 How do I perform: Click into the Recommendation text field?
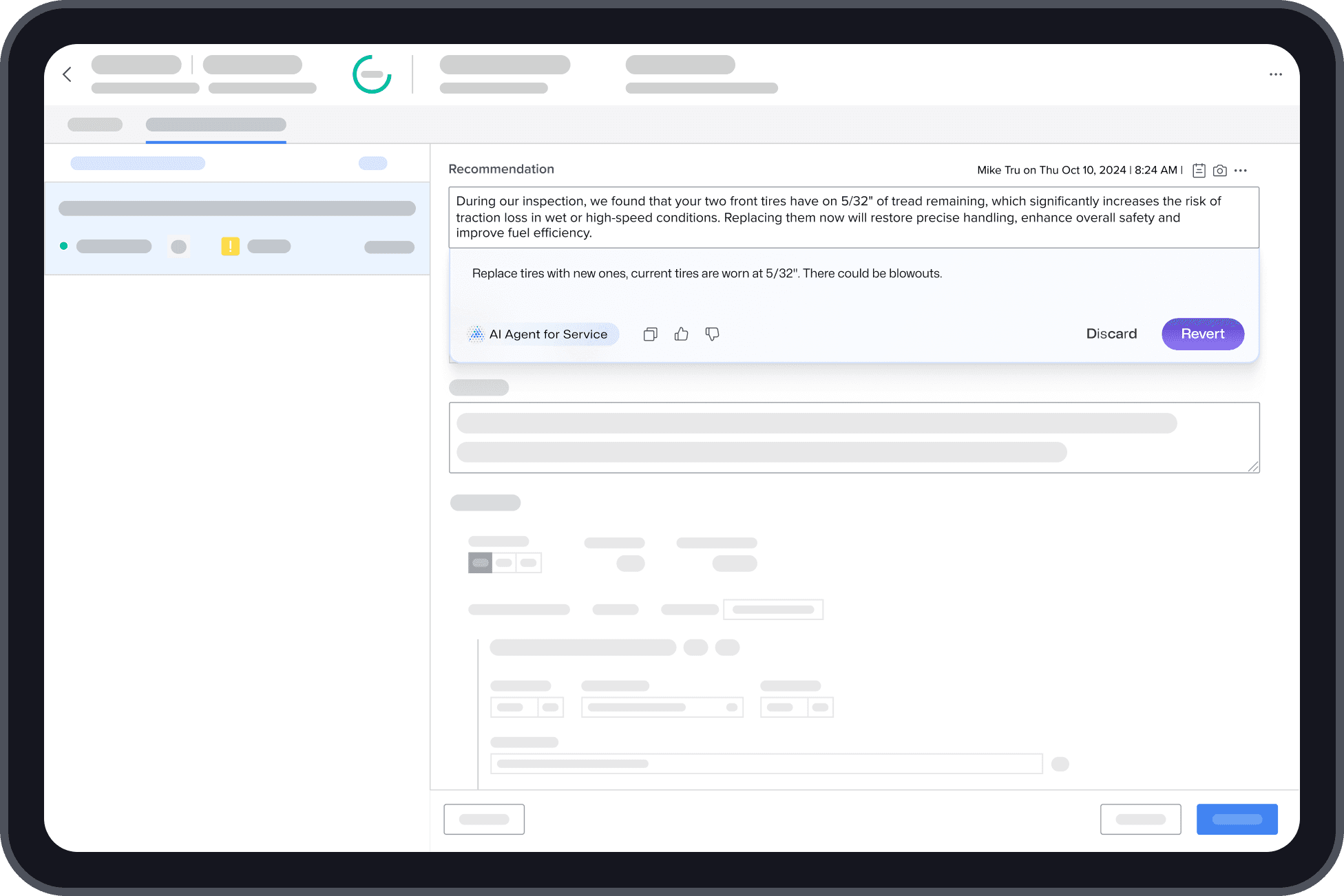coord(853,217)
